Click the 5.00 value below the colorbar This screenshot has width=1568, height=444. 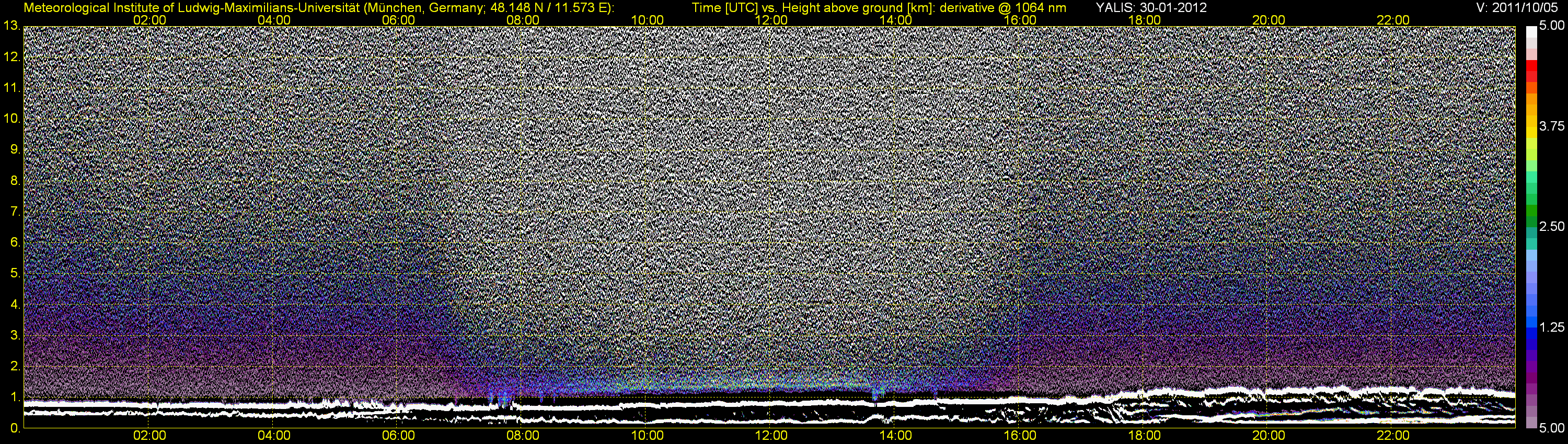[1552, 428]
